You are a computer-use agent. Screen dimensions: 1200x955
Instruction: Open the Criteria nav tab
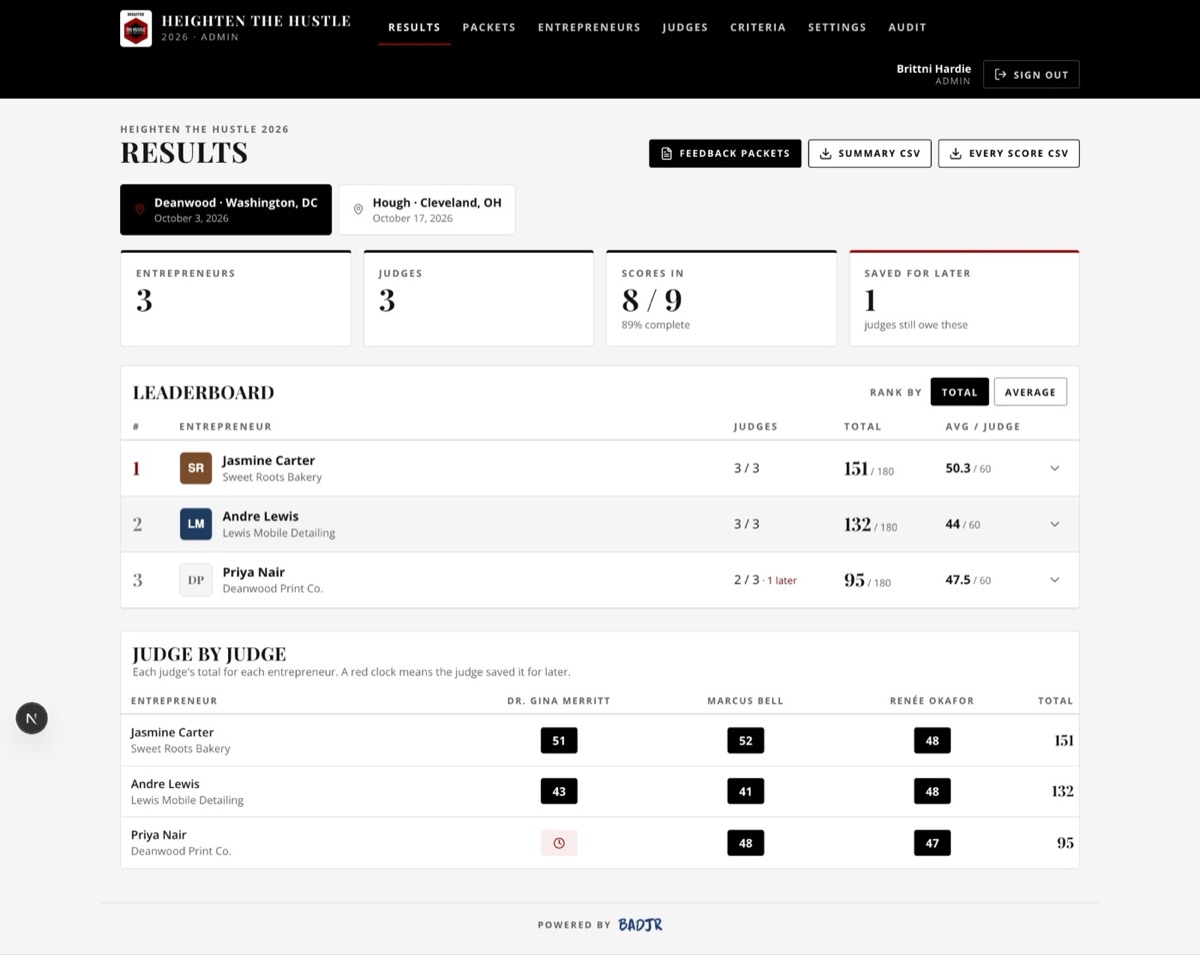[x=758, y=27]
